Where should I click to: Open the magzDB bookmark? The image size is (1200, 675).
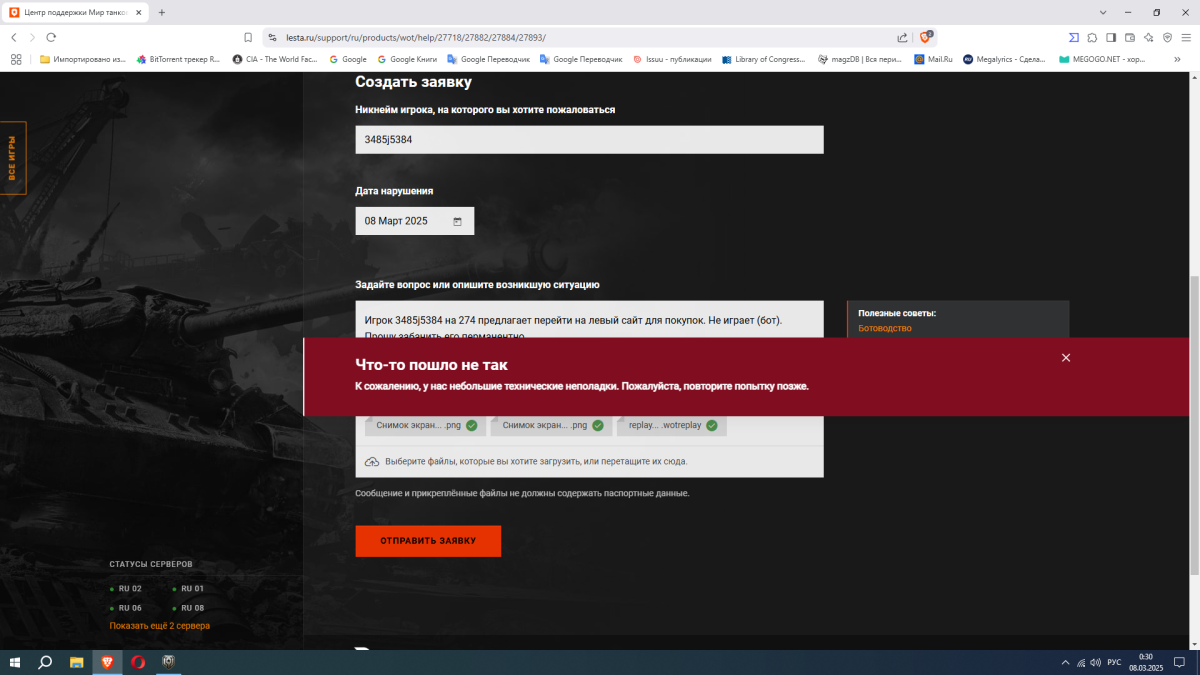[861, 59]
